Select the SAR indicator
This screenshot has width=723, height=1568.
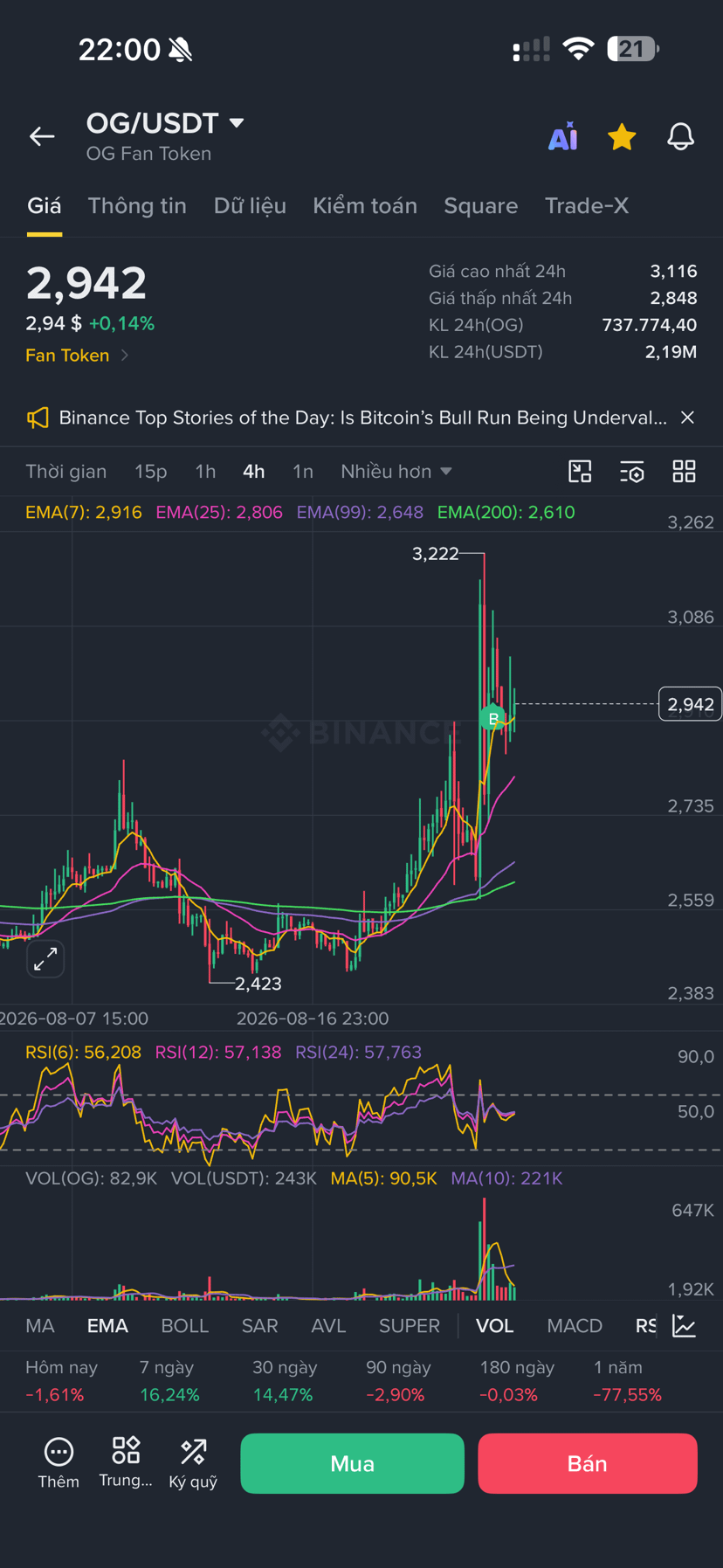point(260,1326)
